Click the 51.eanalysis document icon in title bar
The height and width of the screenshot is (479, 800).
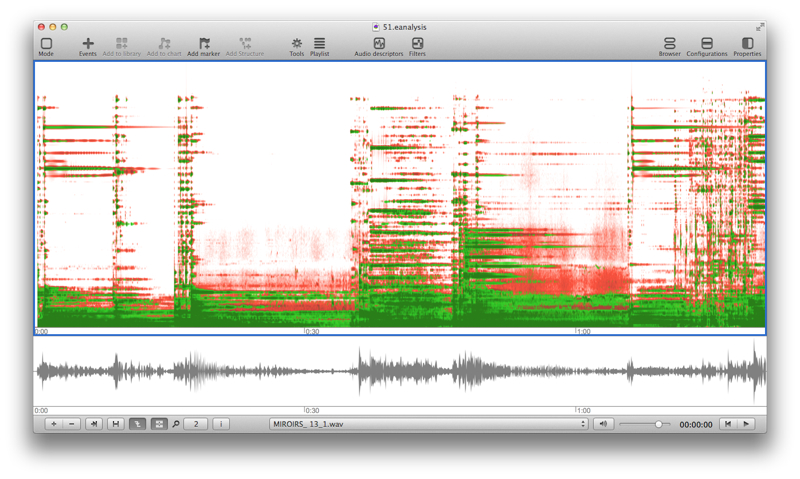376,27
